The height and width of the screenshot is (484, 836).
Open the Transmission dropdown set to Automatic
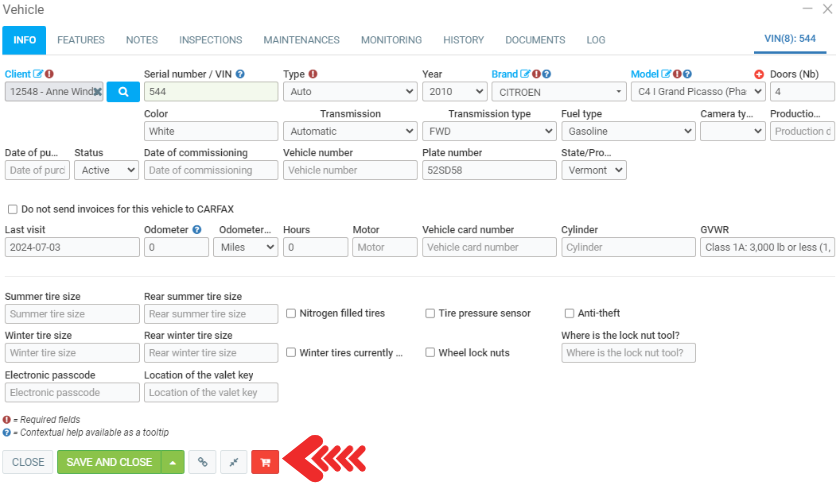click(x=349, y=131)
